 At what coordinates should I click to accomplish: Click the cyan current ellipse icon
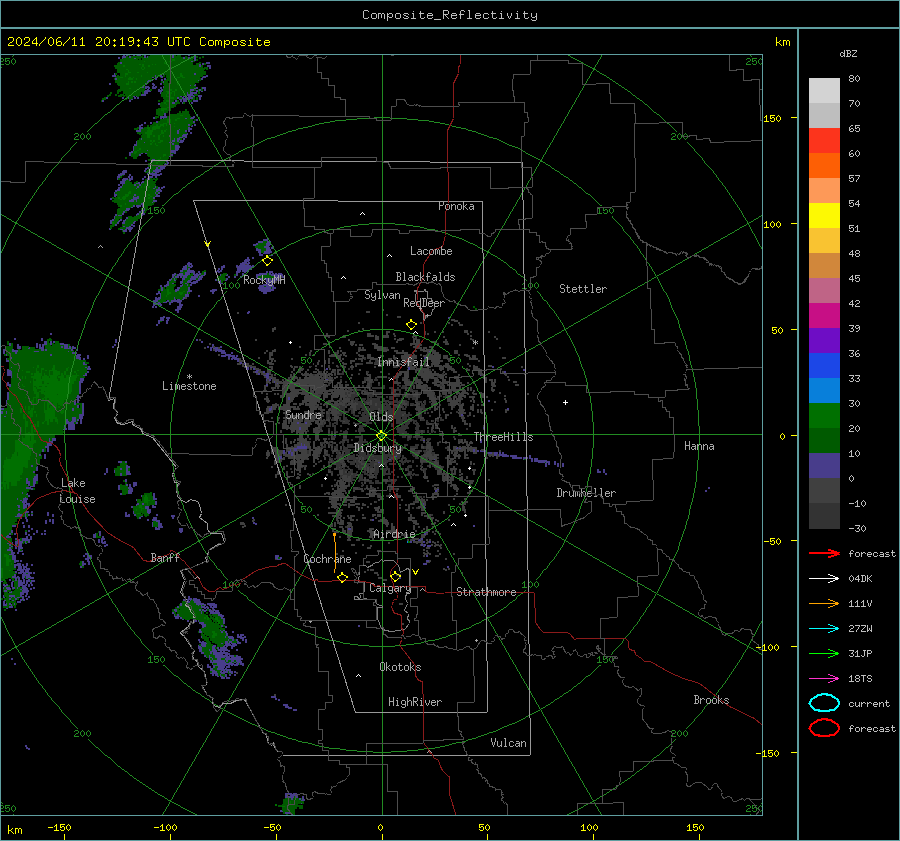[824, 703]
